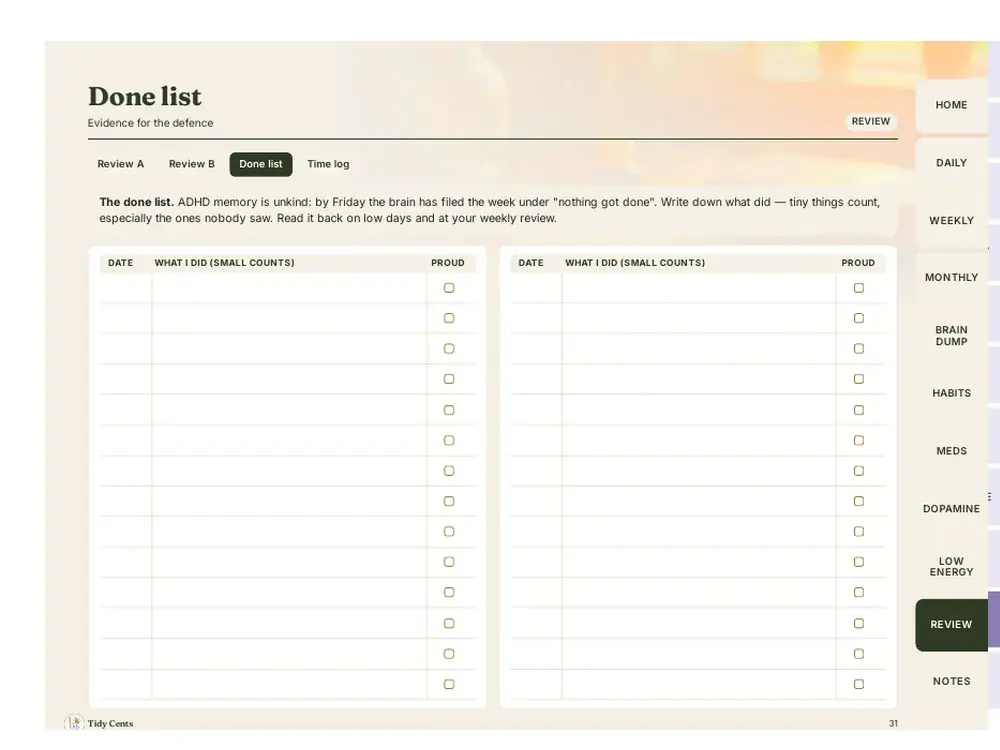1000x750 pixels.
Task: Open the BRAIN DUMP section tab
Action: click(951, 335)
